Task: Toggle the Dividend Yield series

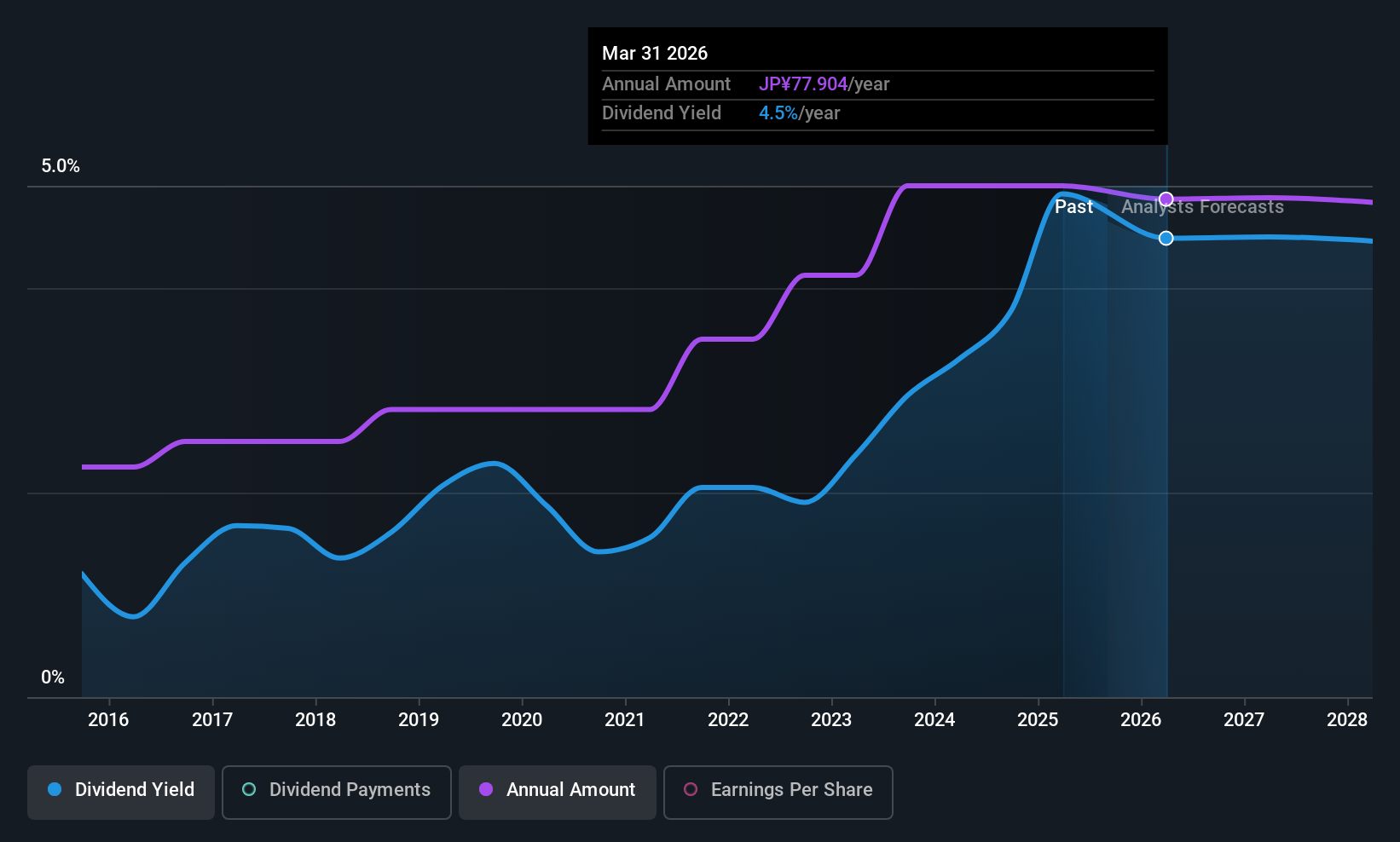Action: coord(121,793)
